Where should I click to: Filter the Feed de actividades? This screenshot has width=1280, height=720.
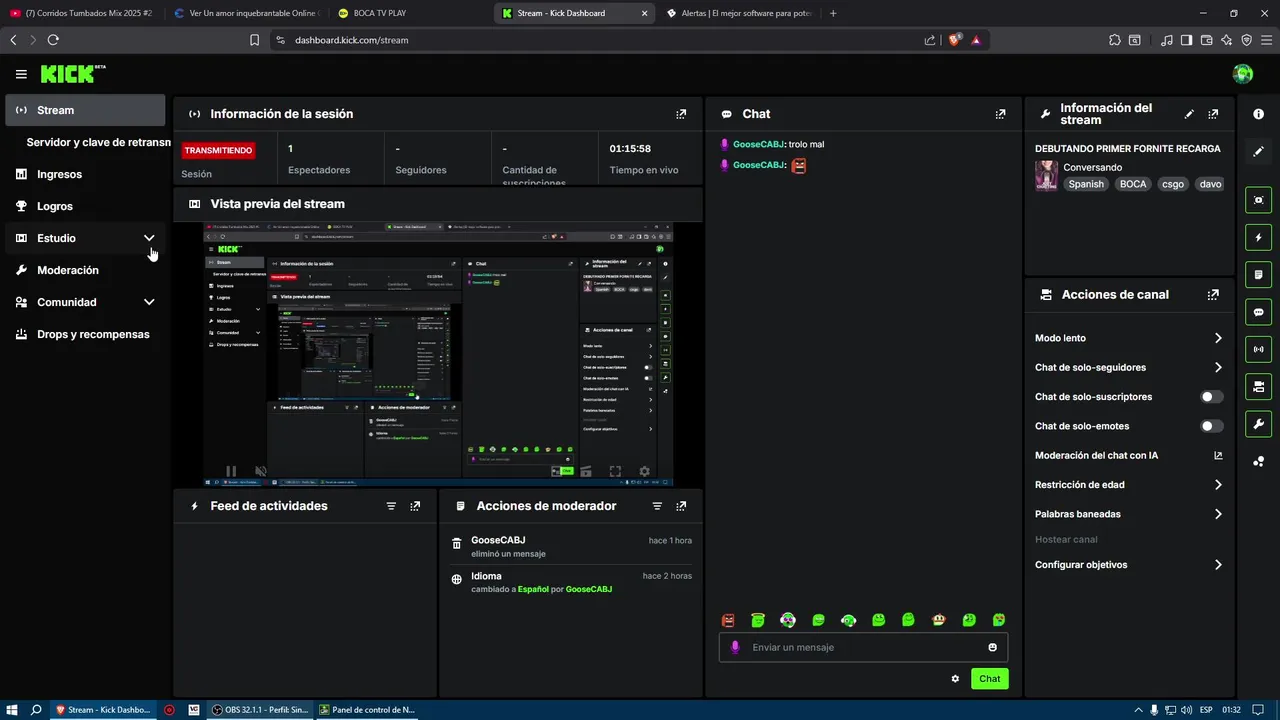click(x=391, y=506)
